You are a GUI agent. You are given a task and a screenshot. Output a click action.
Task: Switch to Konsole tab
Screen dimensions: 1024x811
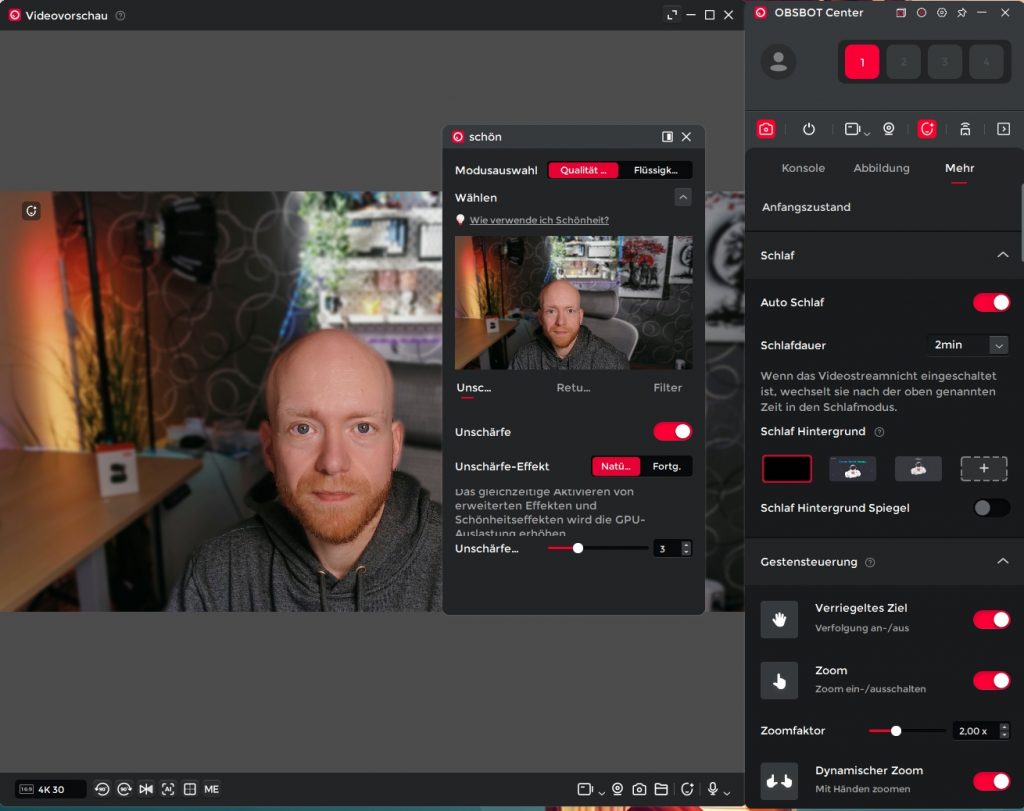[803, 168]
